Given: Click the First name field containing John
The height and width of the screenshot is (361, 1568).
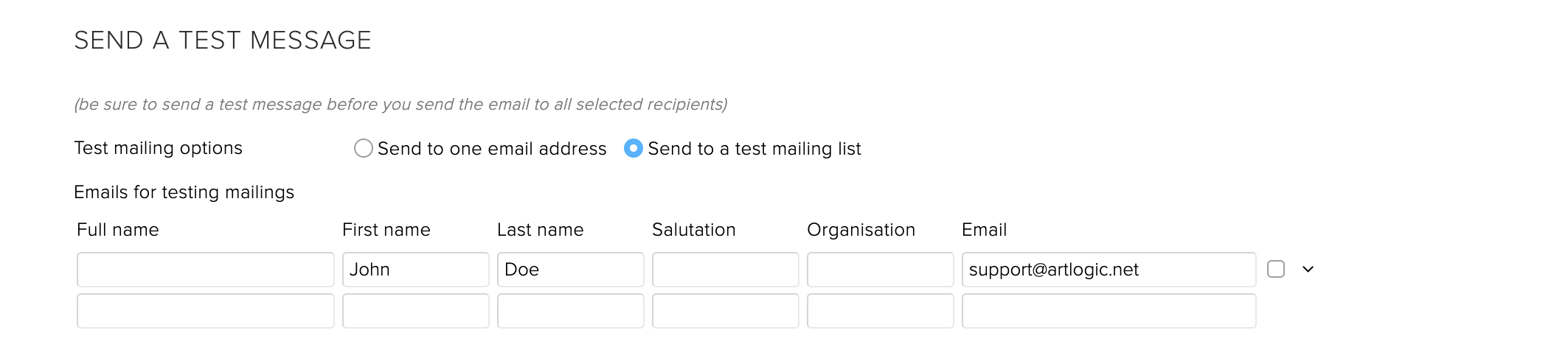Looking at the screenshot, I should (x=415, y=270).
